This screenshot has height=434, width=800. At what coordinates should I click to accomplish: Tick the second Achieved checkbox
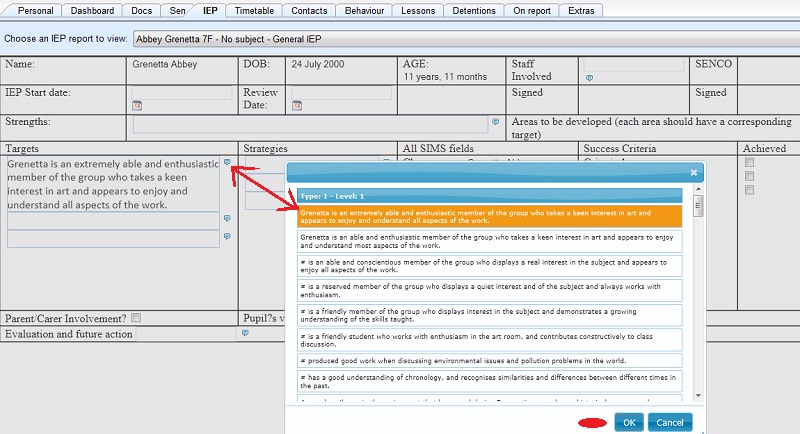click(748, 176)
